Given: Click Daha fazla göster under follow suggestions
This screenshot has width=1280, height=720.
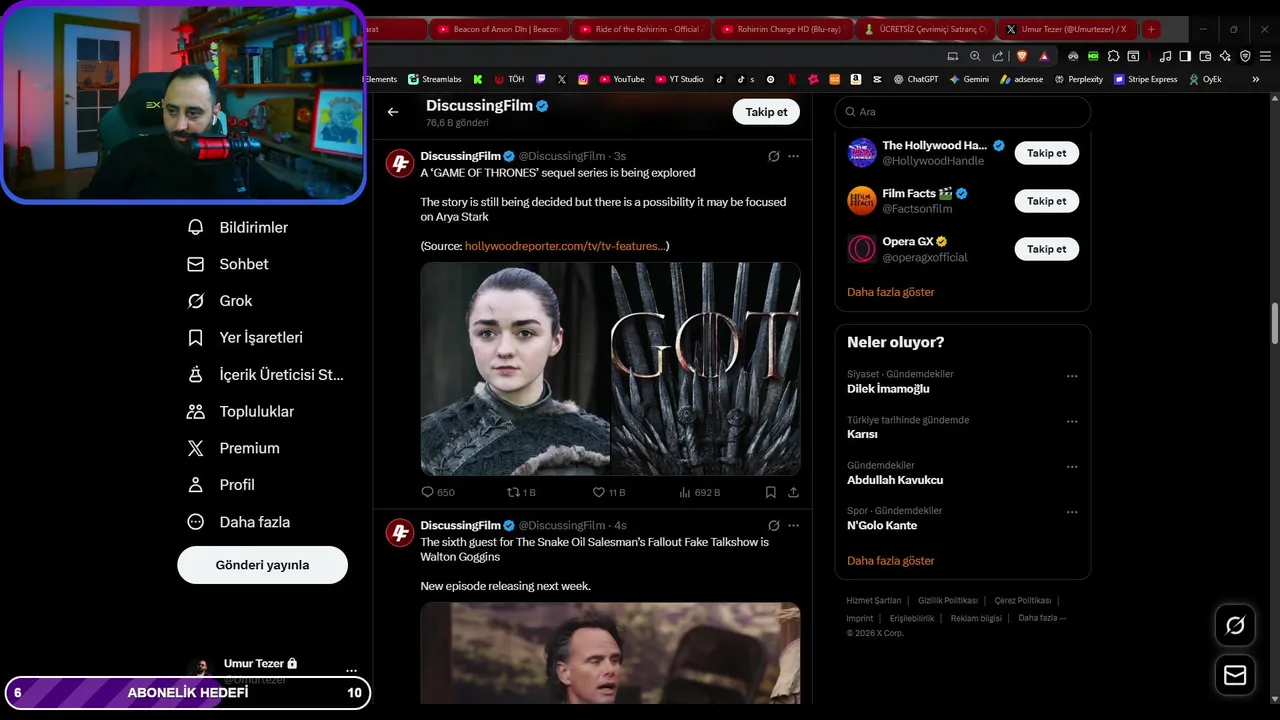Looking at the screenshot, I should [x=890, y=292].
